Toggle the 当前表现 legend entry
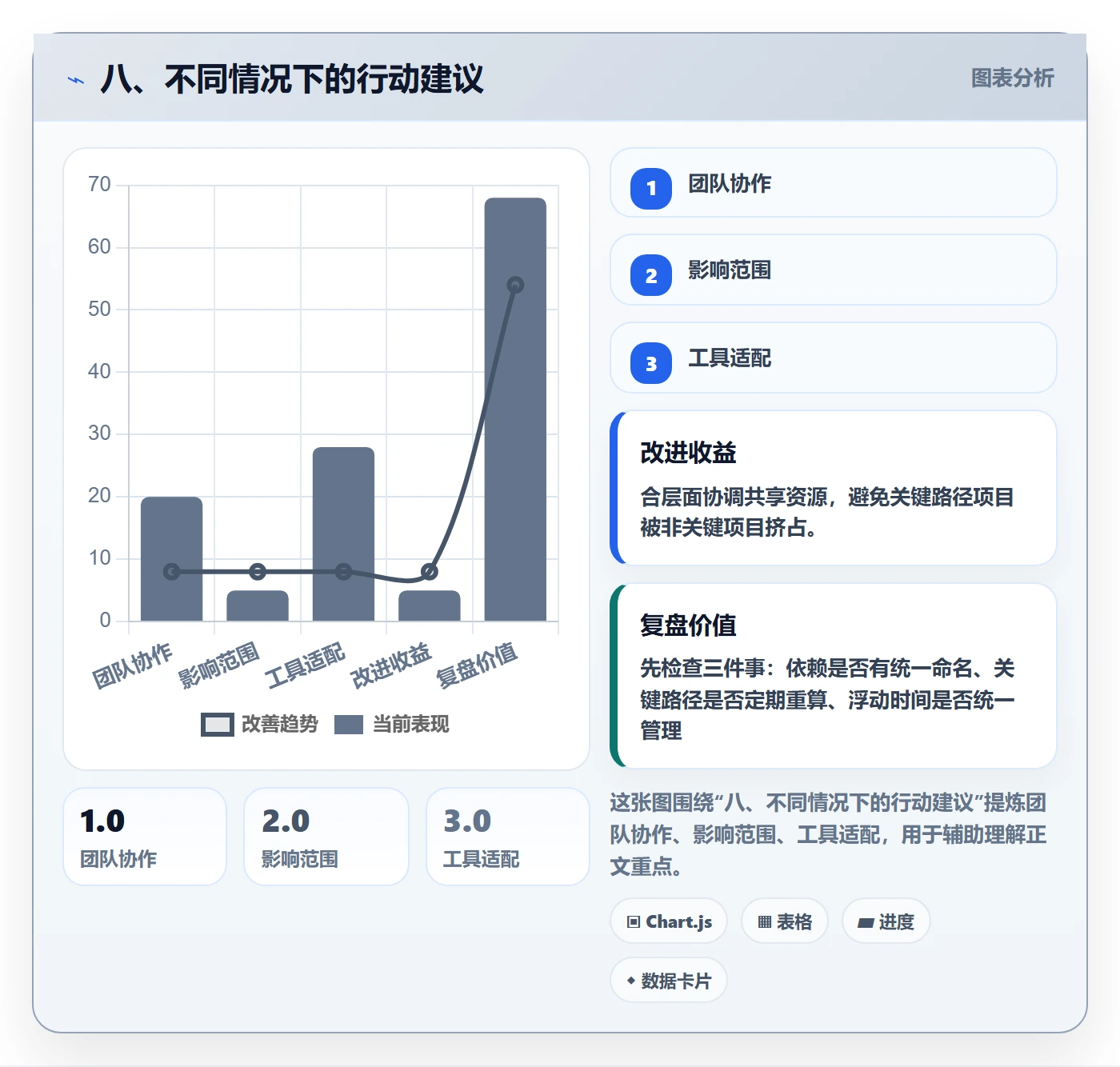This screenshot has width=1120, height=1067. point(391,725)
